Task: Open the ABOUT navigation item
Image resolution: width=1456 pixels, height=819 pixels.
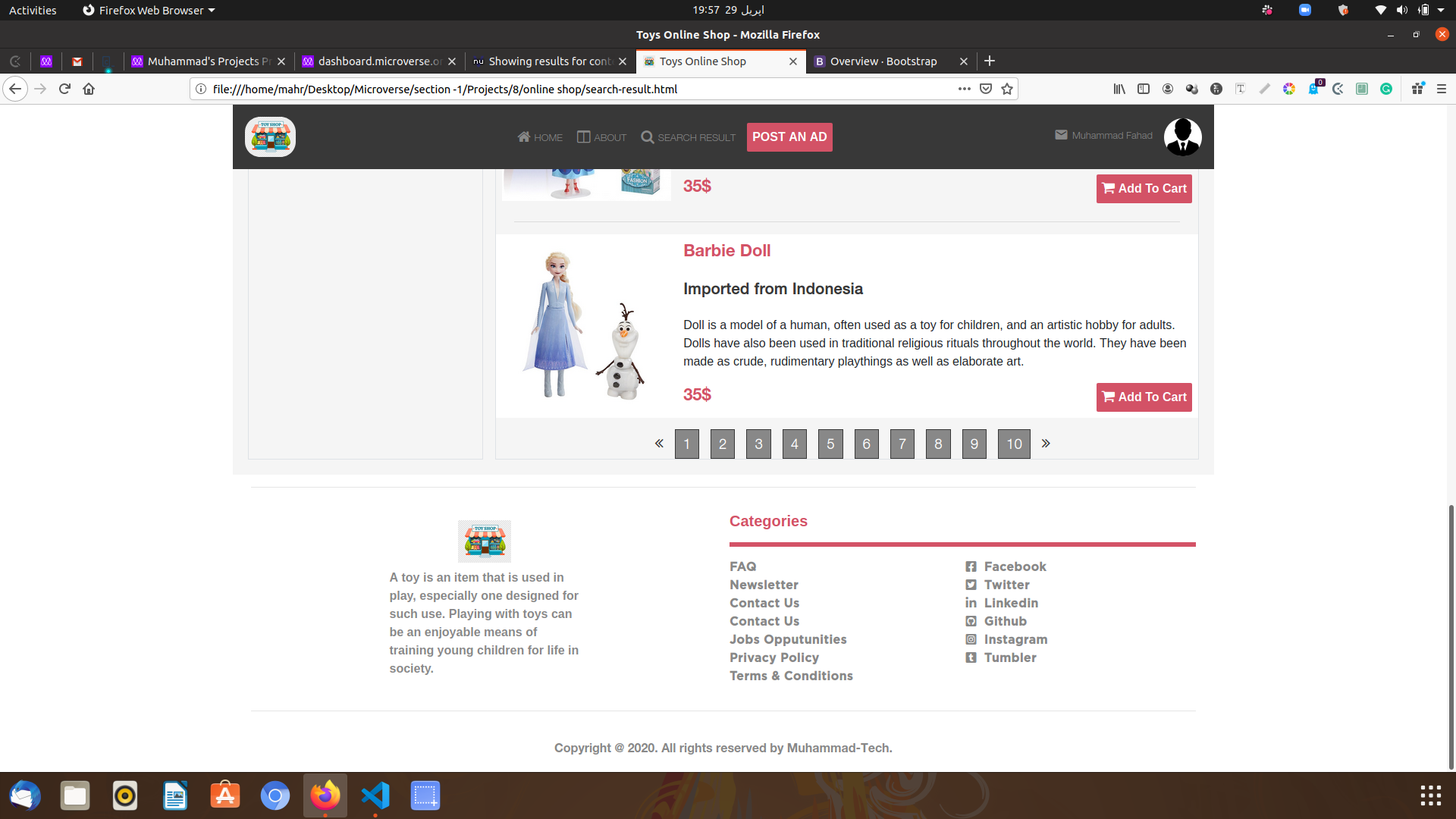Action: (601, 137)
